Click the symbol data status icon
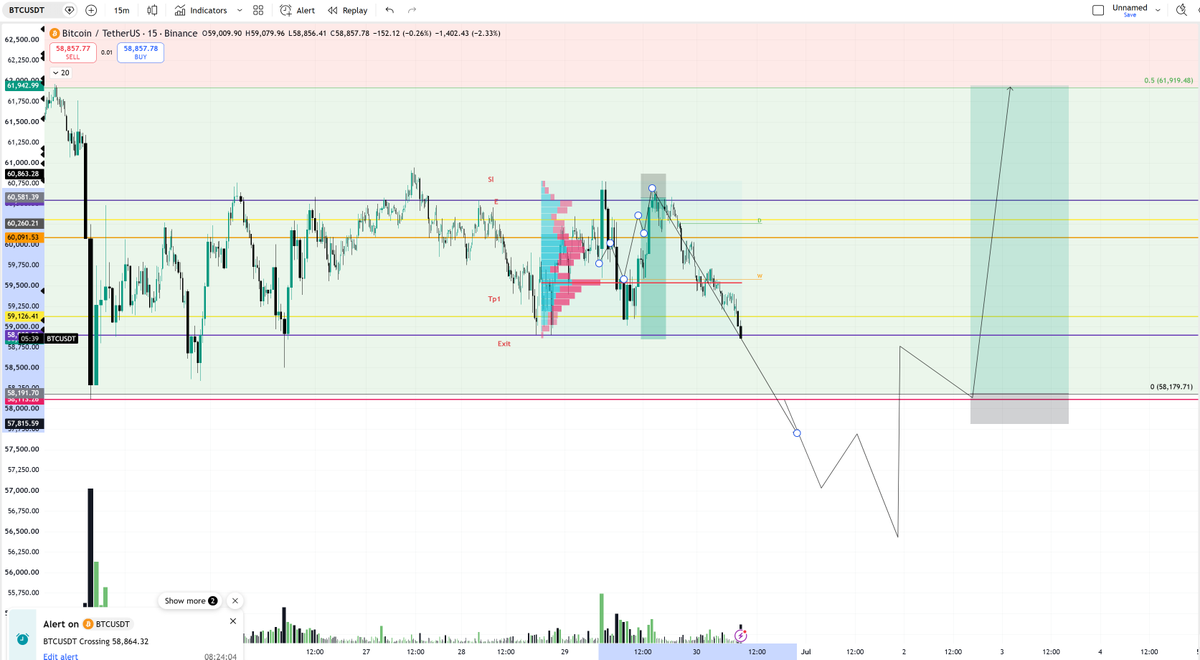Screen dimensions: 1200x660 [70, 10]
